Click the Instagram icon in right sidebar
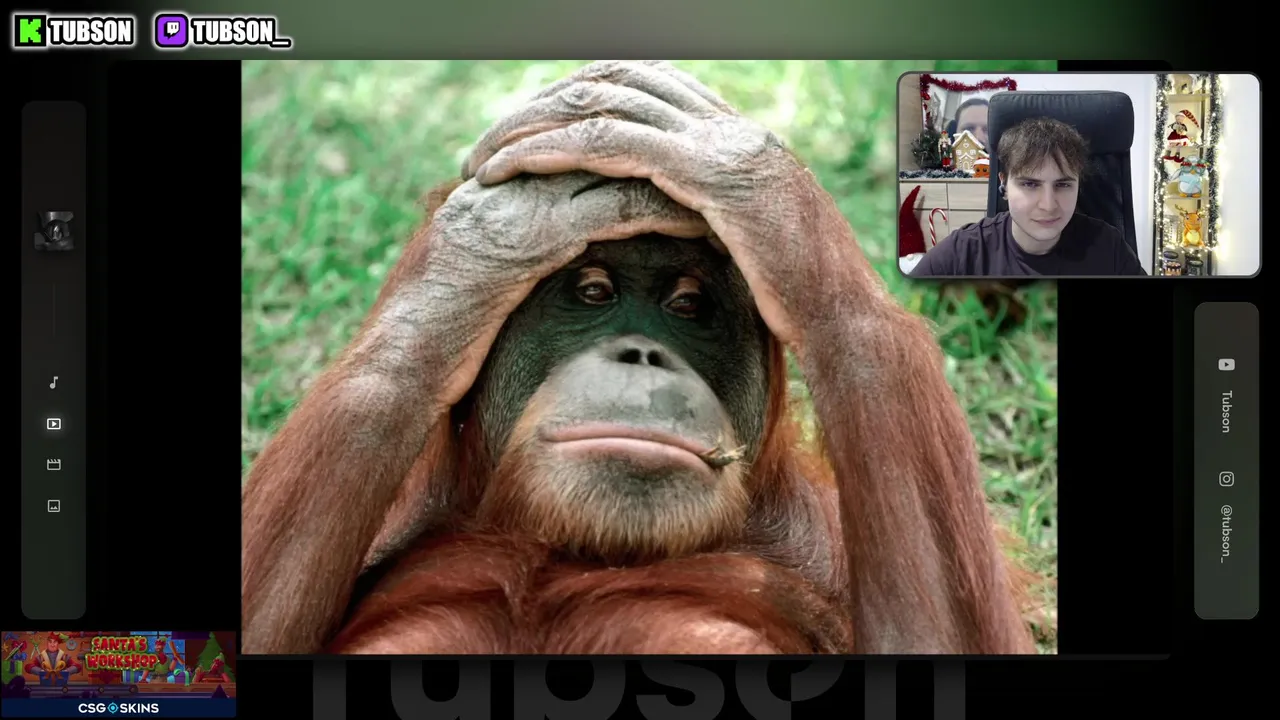Screen dimensions: 1280x720 coord(1226,479)
